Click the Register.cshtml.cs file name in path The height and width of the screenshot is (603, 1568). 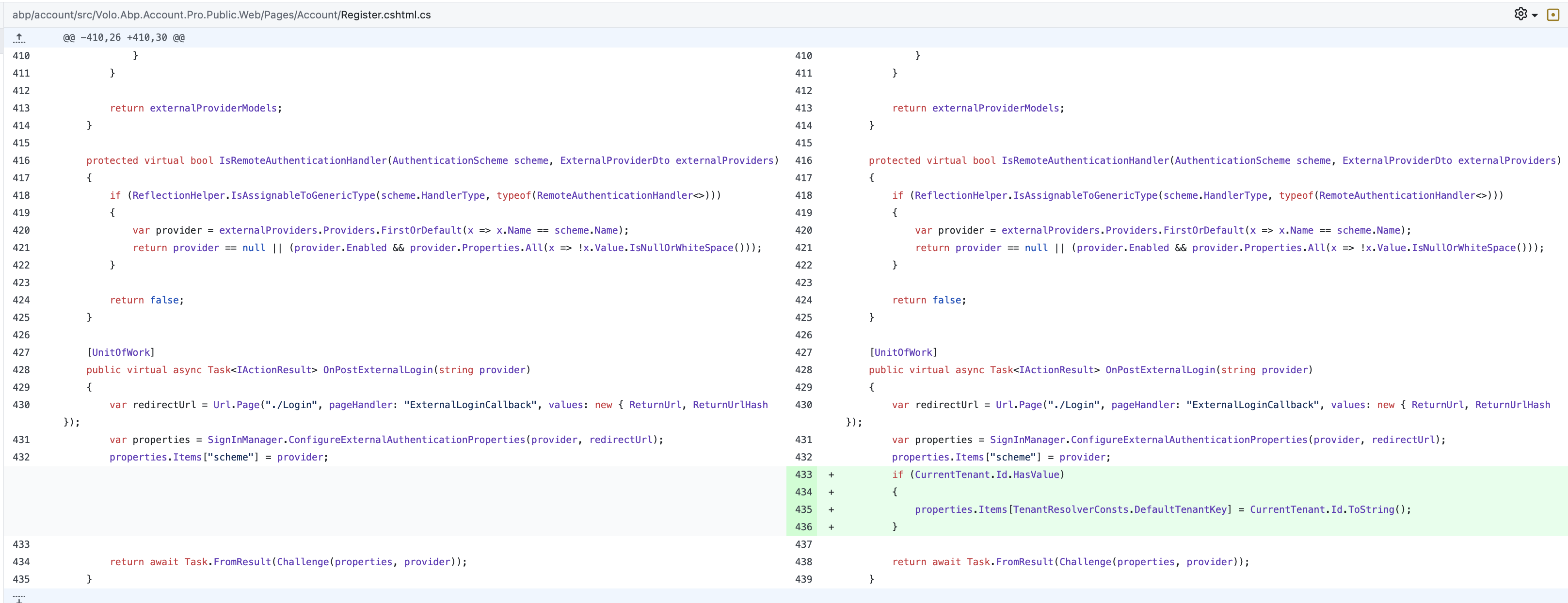[385, 15]
